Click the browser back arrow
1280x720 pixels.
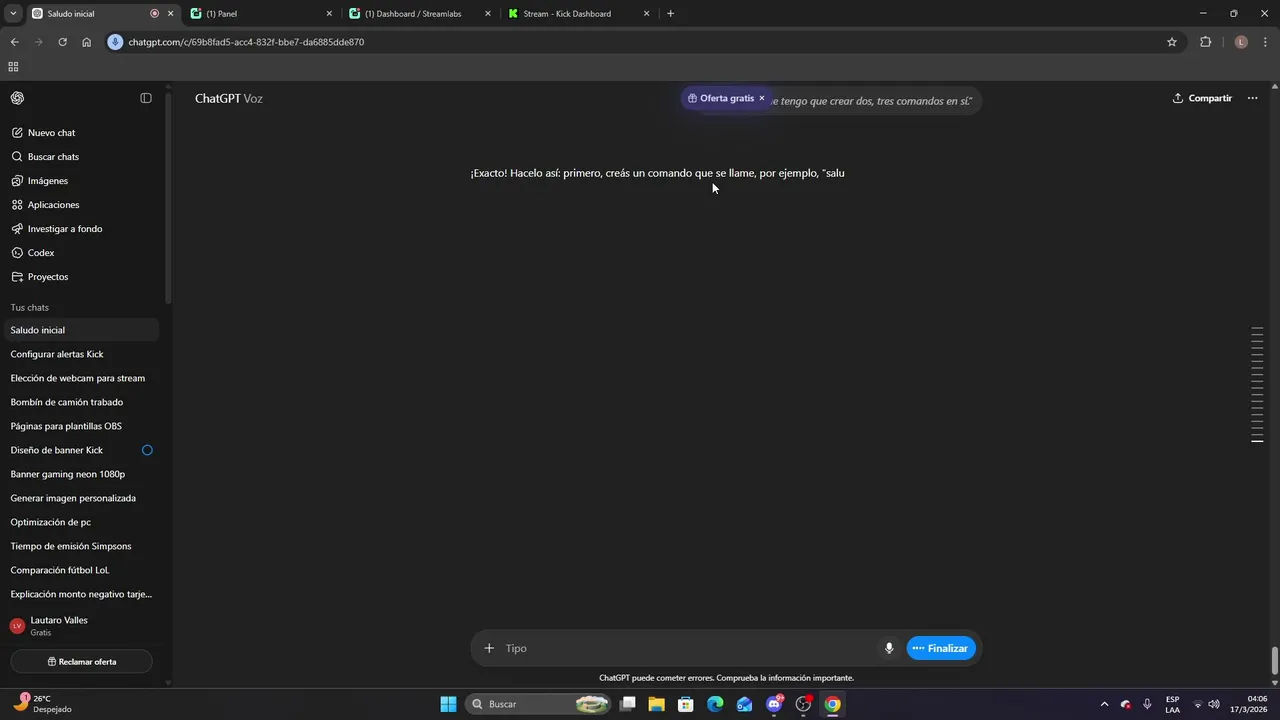click(14, 42)
